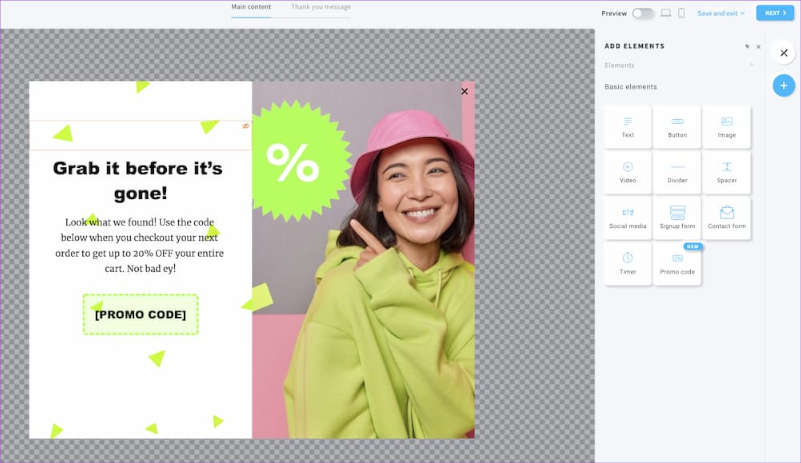Add a Social media element
The height and width of the screenshot is (463, 801).
tap(627, 218)
